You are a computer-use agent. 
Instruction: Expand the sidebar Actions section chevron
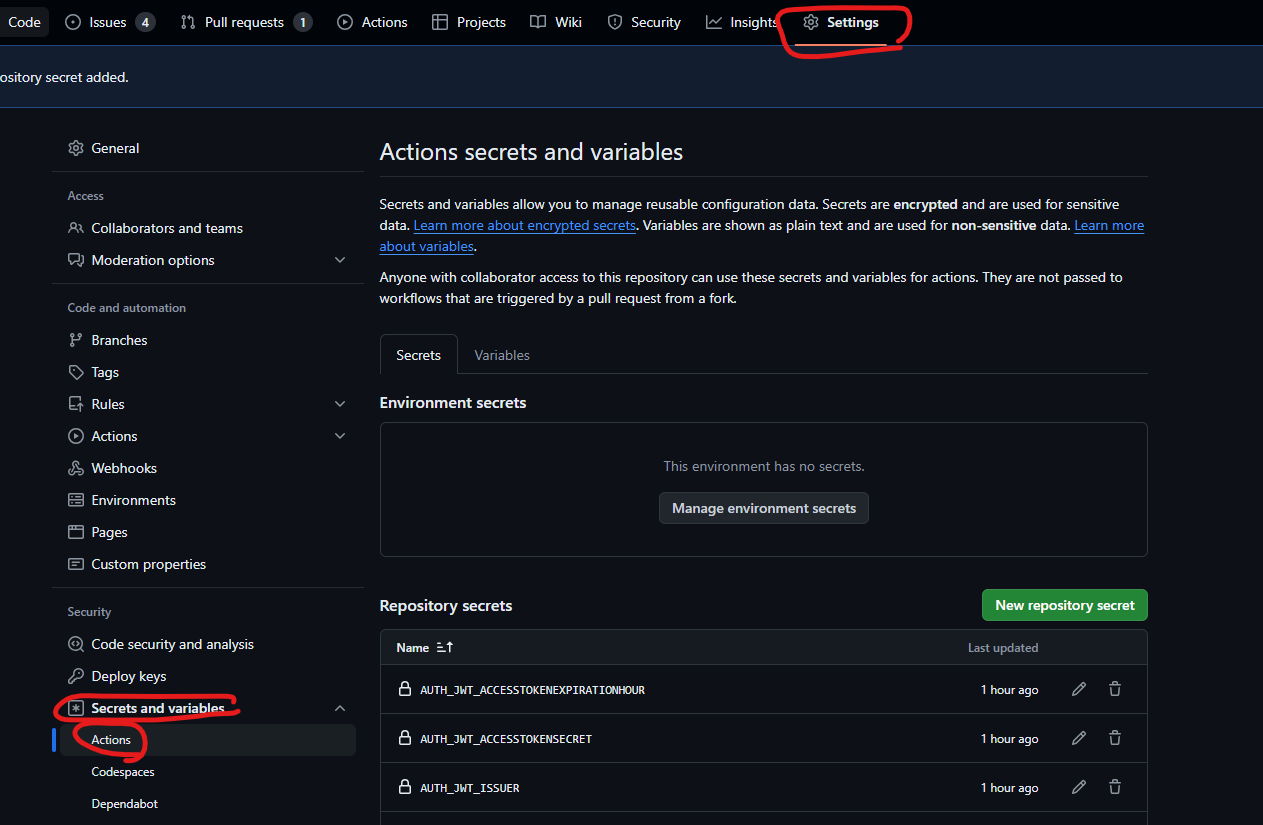(340, 436)
